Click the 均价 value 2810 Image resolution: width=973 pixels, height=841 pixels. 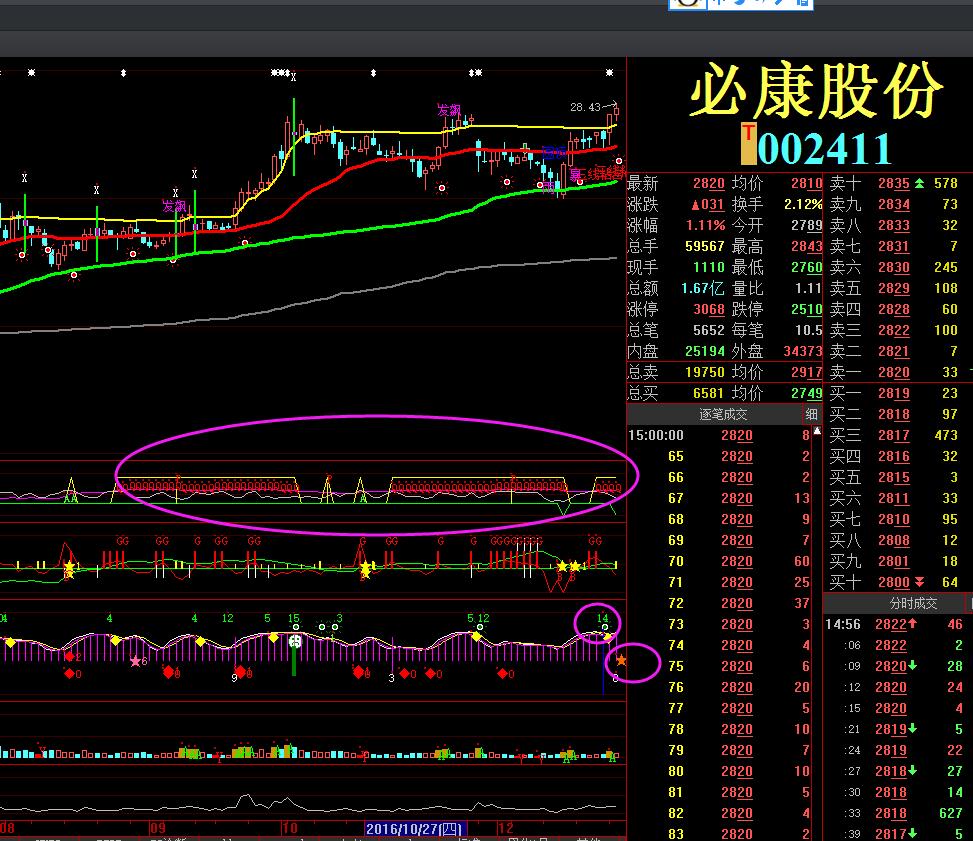click(807, 184)
